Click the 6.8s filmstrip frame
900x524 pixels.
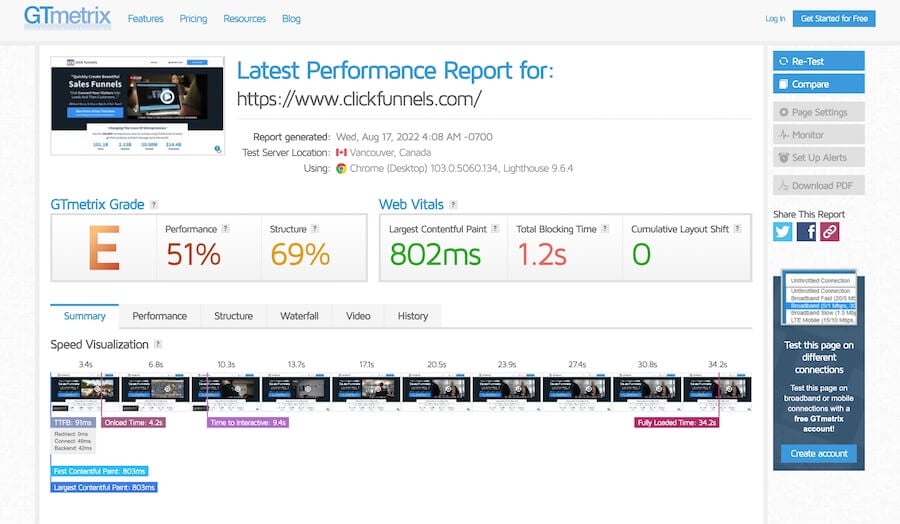click(156, 393)
